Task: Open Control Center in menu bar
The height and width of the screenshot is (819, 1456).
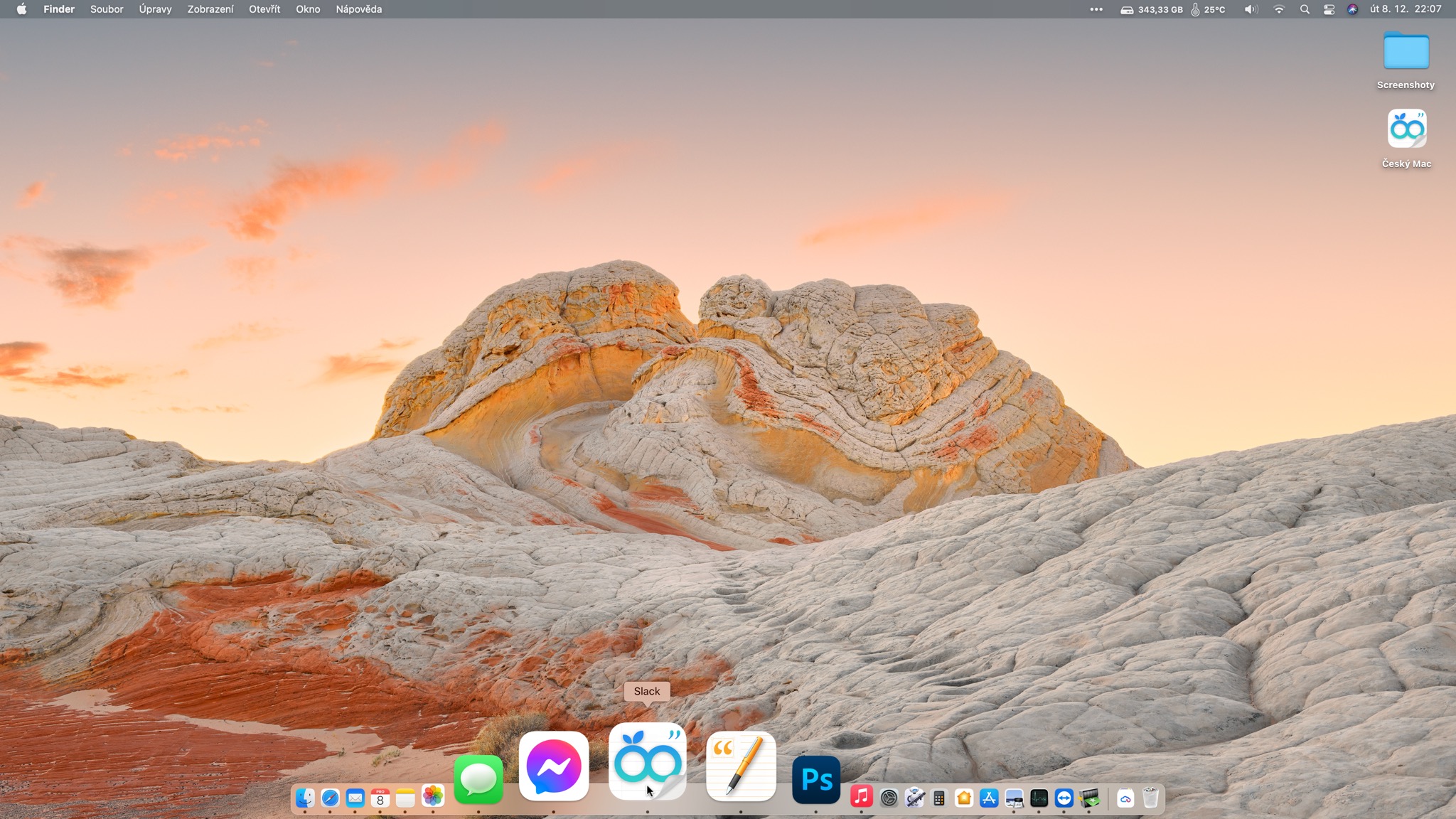Action: 1329,9
